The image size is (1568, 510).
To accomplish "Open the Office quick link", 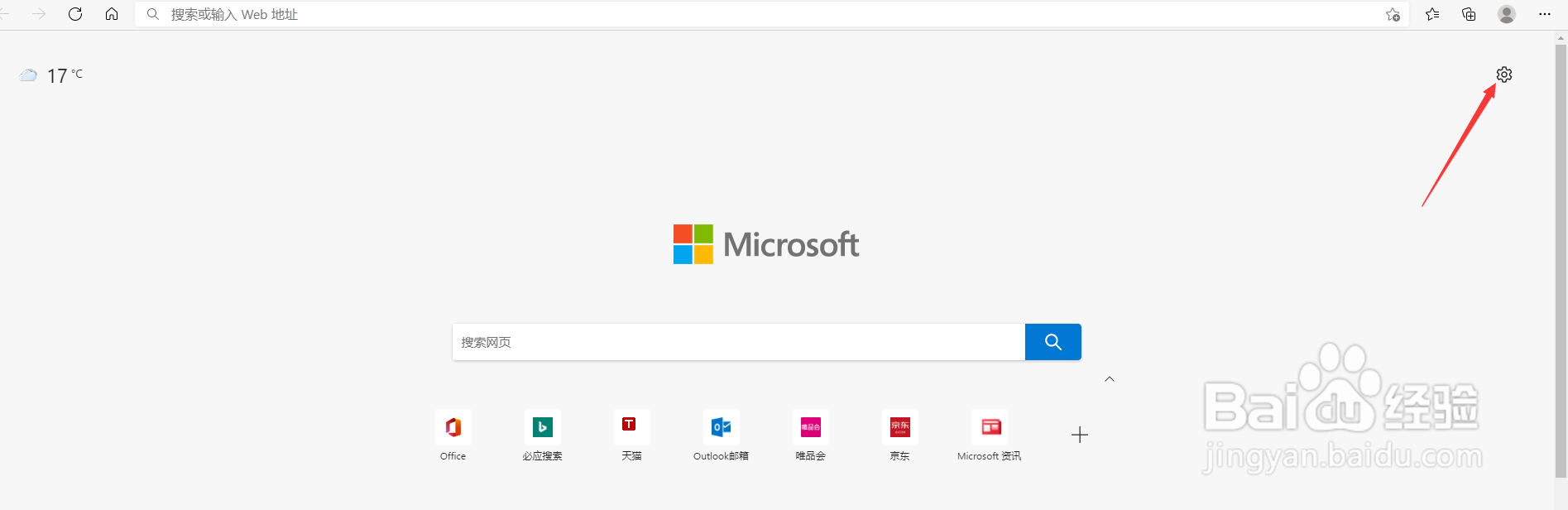I will pos(453,427).
